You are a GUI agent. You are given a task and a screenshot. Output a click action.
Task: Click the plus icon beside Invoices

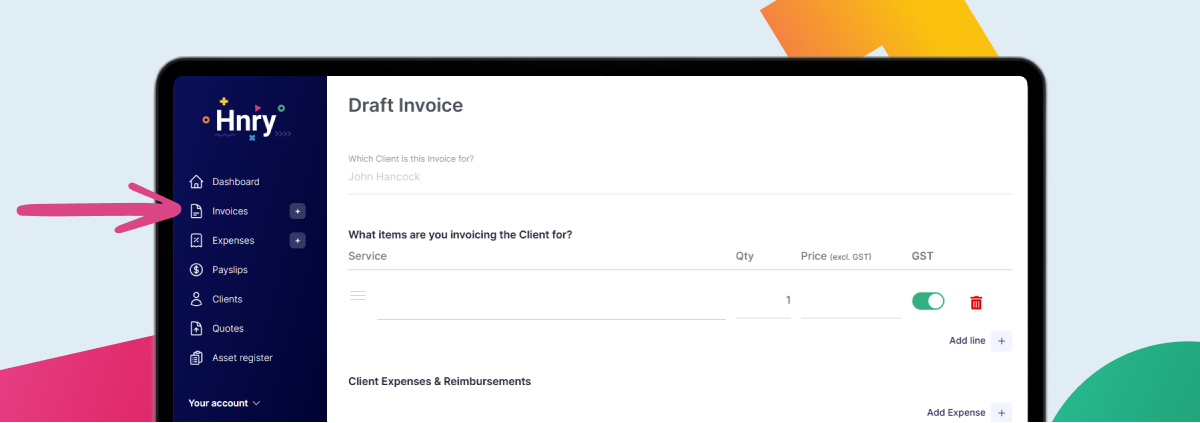(x=297, y=211)
